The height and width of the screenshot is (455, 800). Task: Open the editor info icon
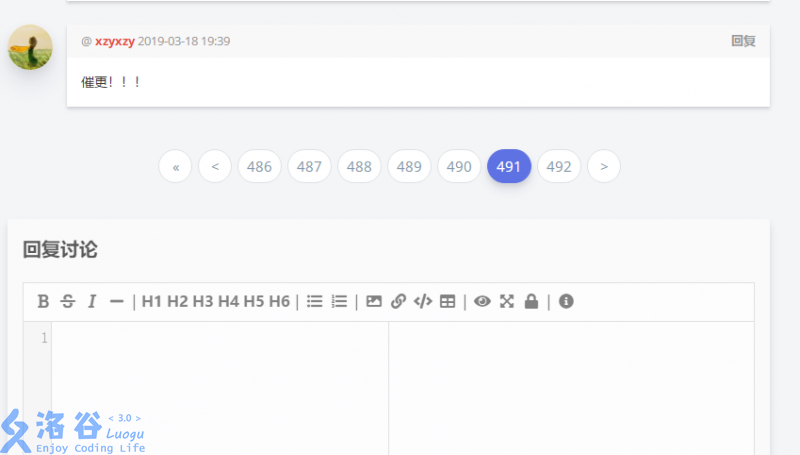click(566, 301)
